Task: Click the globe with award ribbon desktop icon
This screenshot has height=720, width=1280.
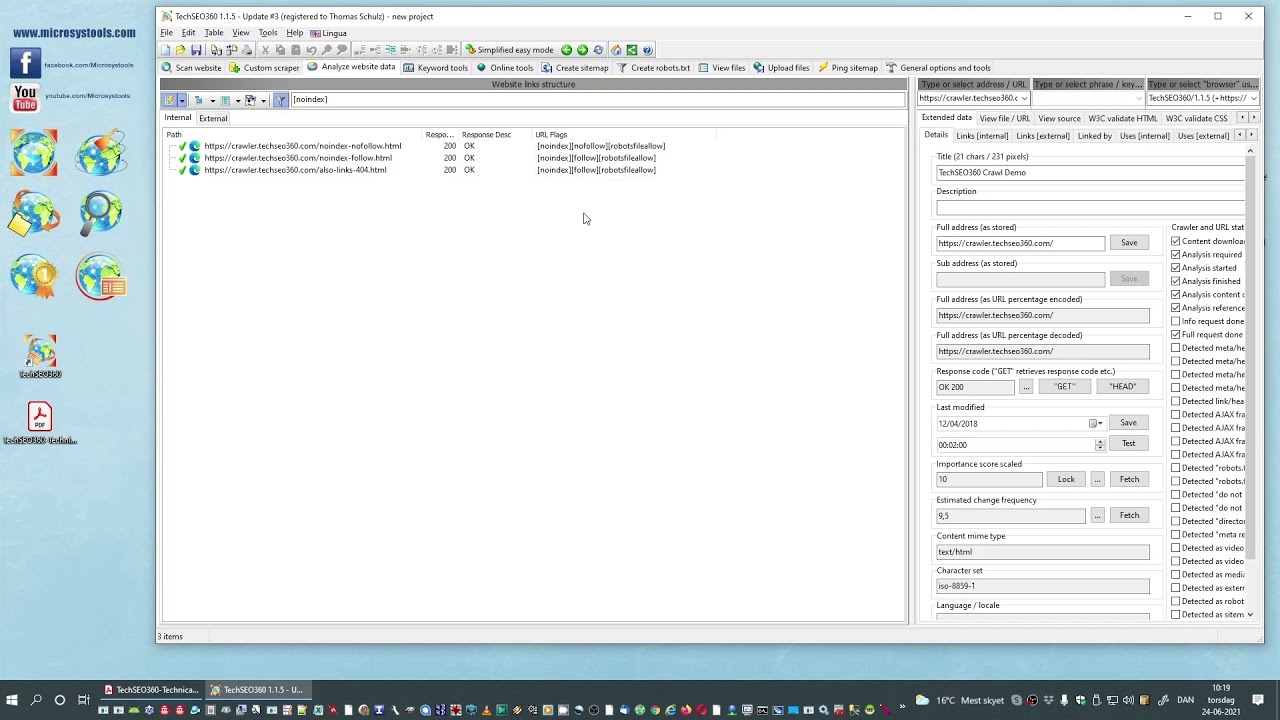Action: pyautogui.click(x=34, y=277)
